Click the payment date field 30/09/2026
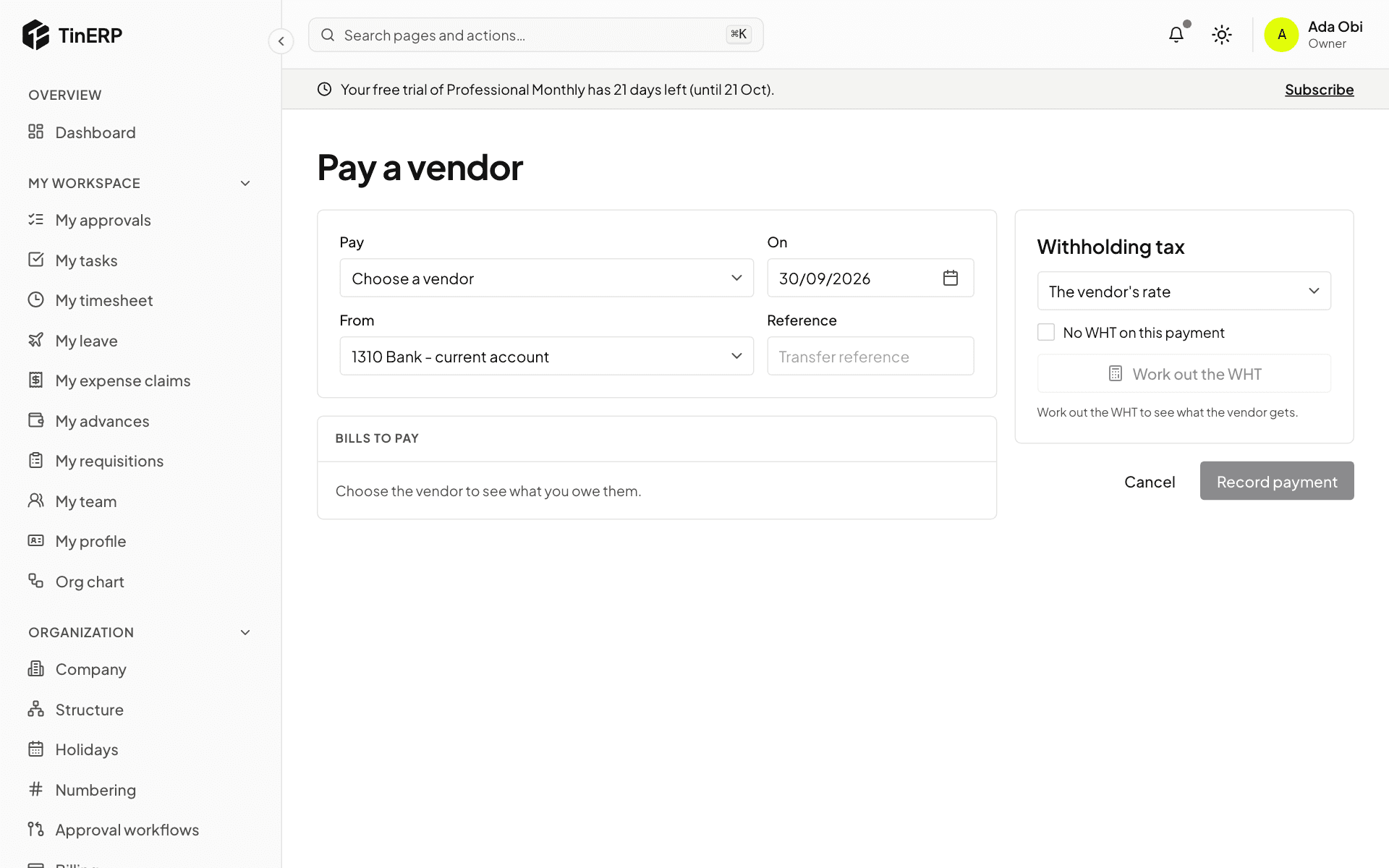1389x868 pixels. (x=870, y=278)
